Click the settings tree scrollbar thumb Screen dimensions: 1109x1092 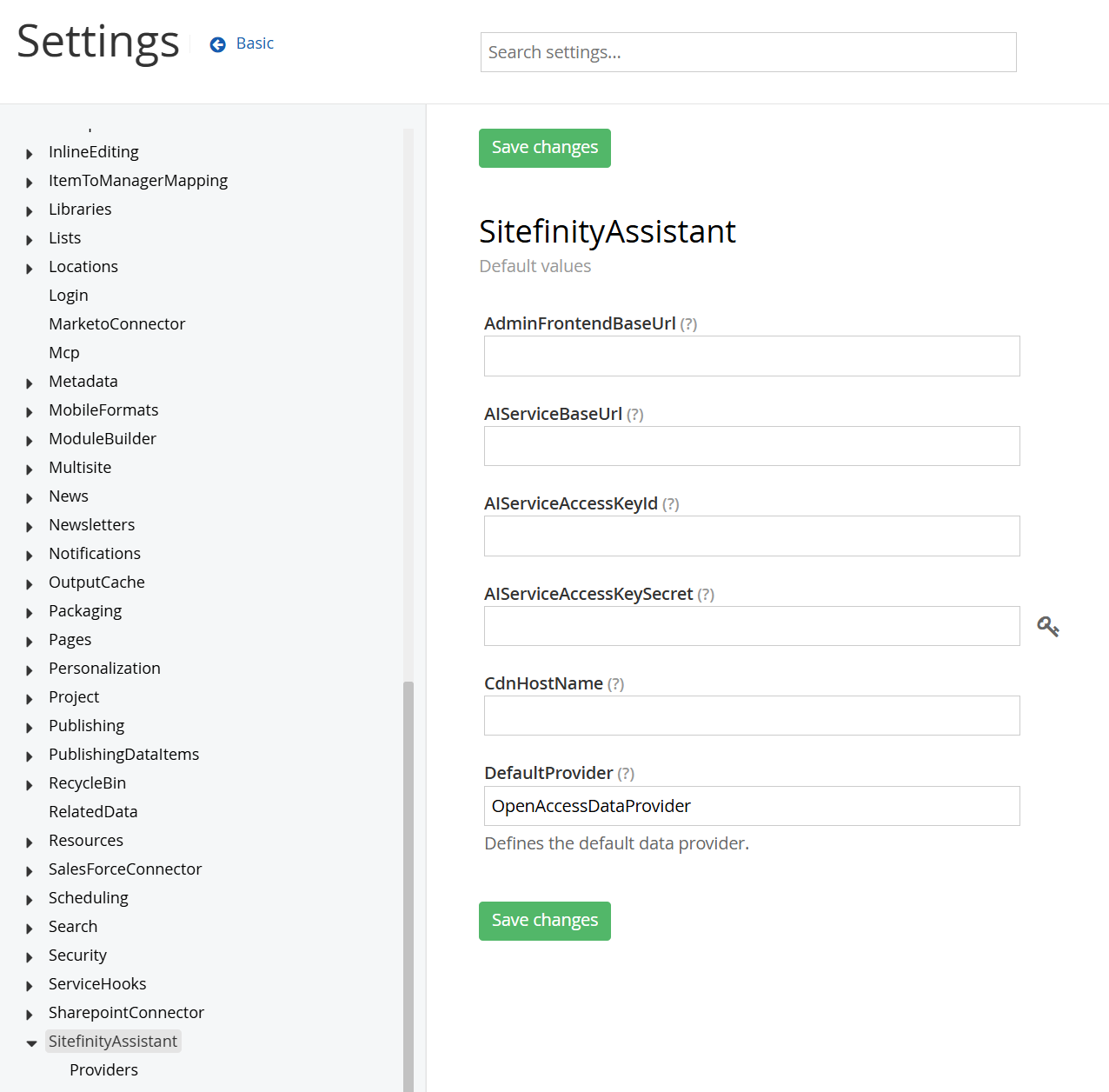pos(408,887)
